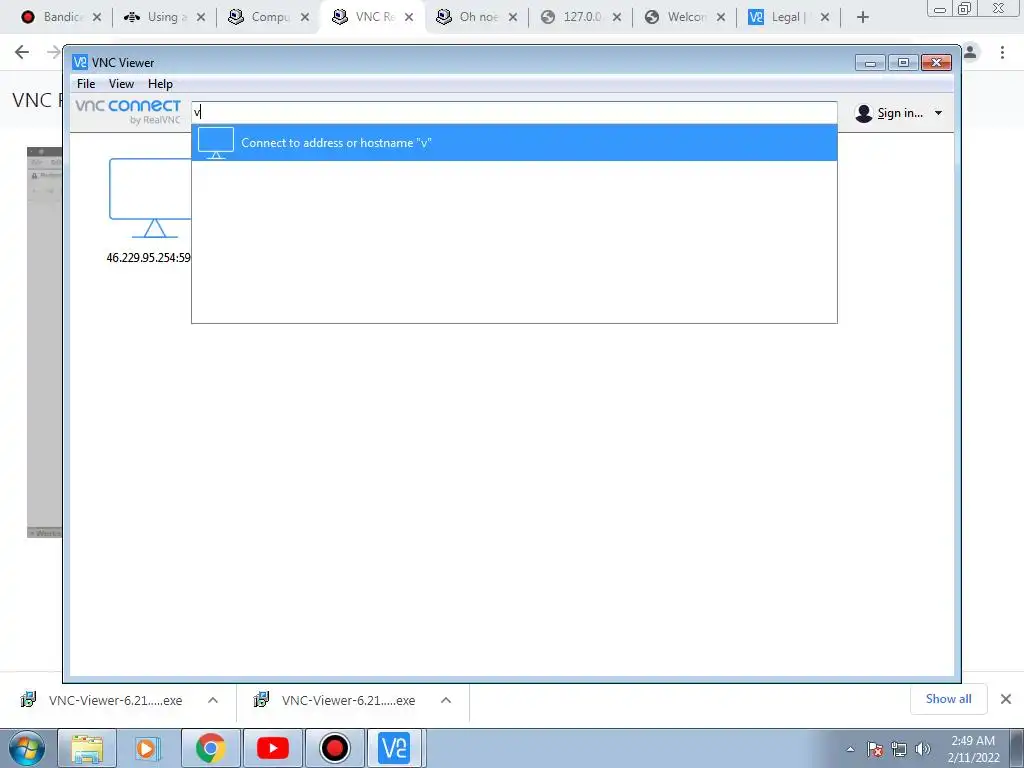The width and height of the screenshot is (1024, 768).
Task: Click Show all downloads
Action: click(948, 699)
